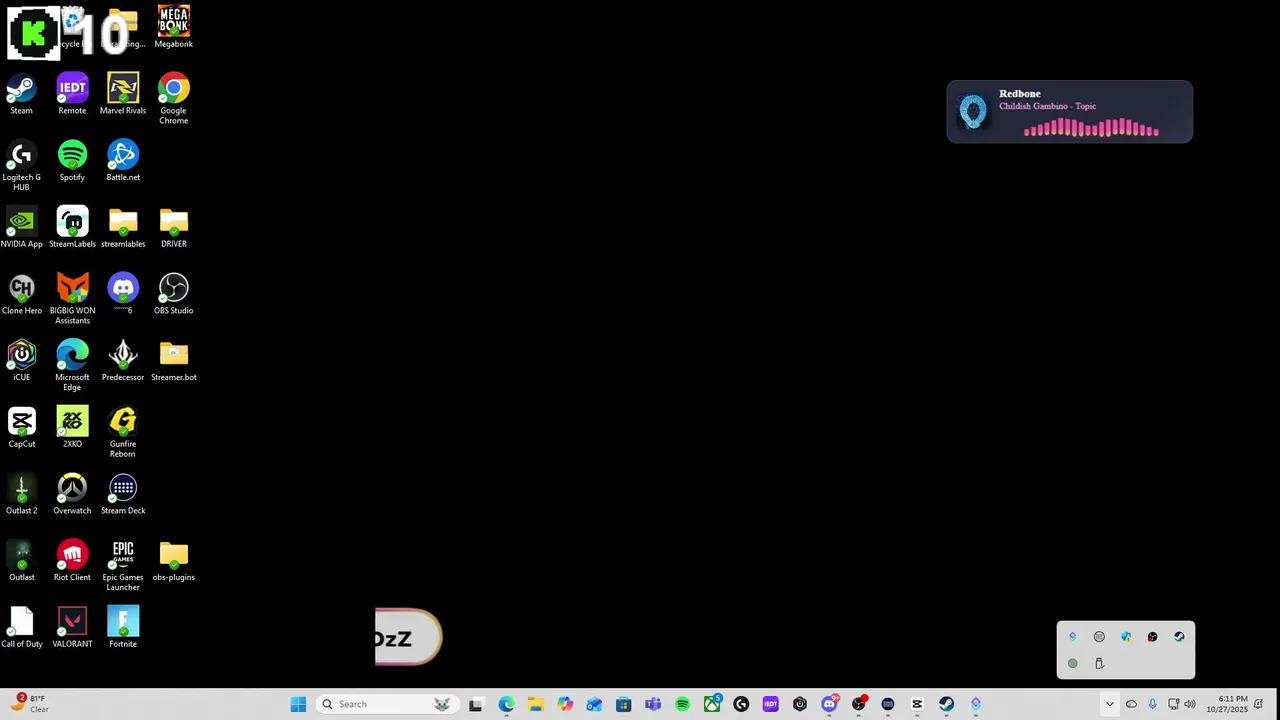Launch Predecessor from the desktop
This screenshot has height=720, width=1280.
[x=123, y=360]
